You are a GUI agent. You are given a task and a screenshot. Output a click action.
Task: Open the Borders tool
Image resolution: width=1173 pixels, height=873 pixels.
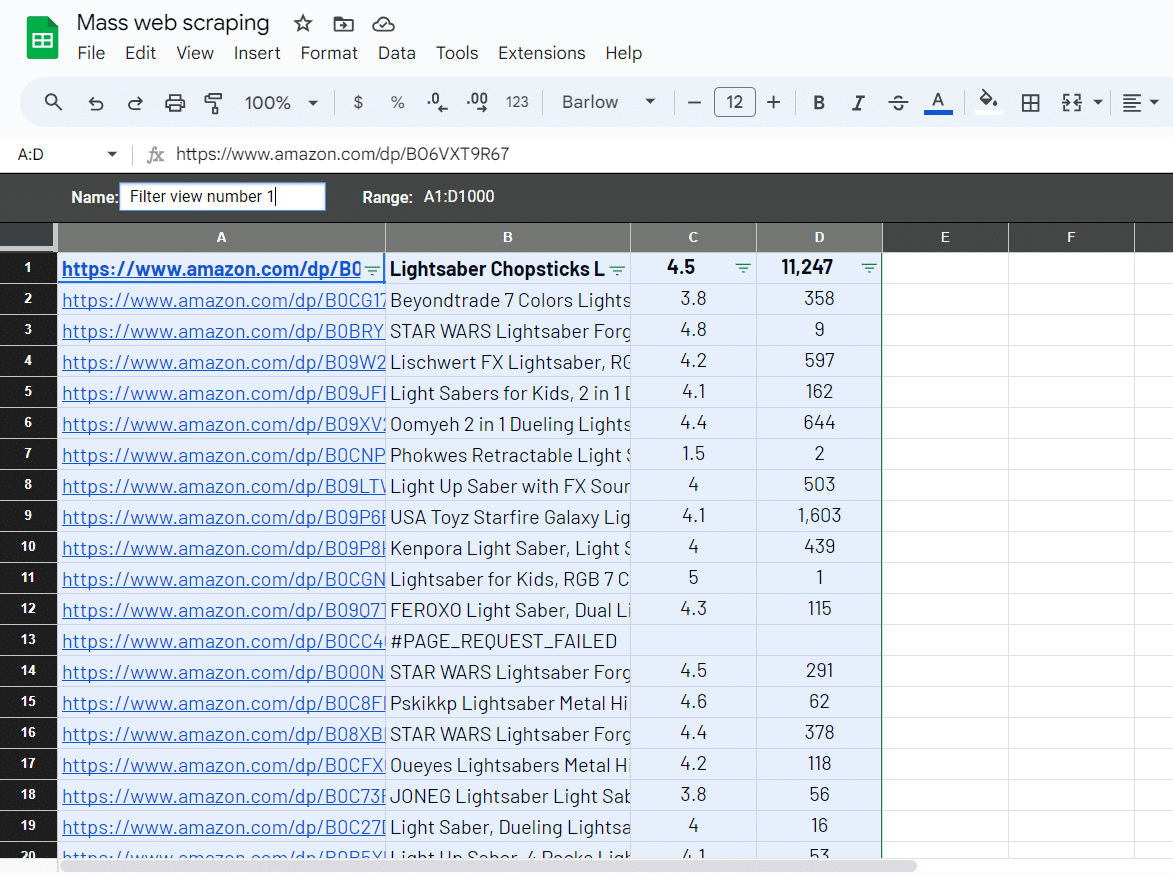(1030, 103)
